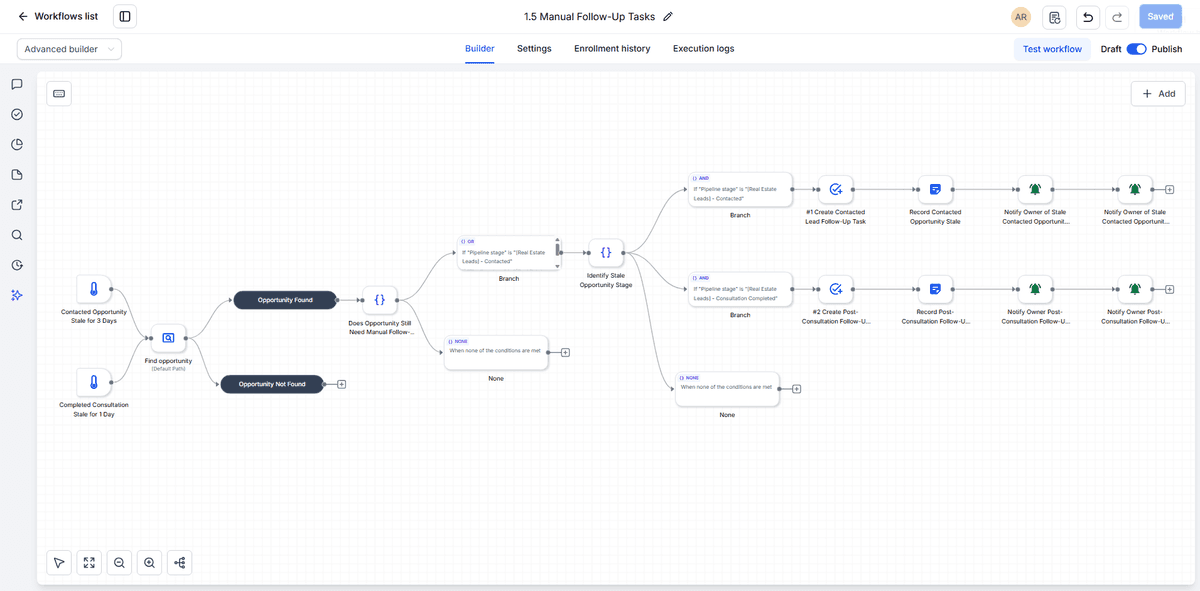Viewport: 1200px width, 591px height.
Task: Zoom out of the canvas
Action: [x=119, y=563]
